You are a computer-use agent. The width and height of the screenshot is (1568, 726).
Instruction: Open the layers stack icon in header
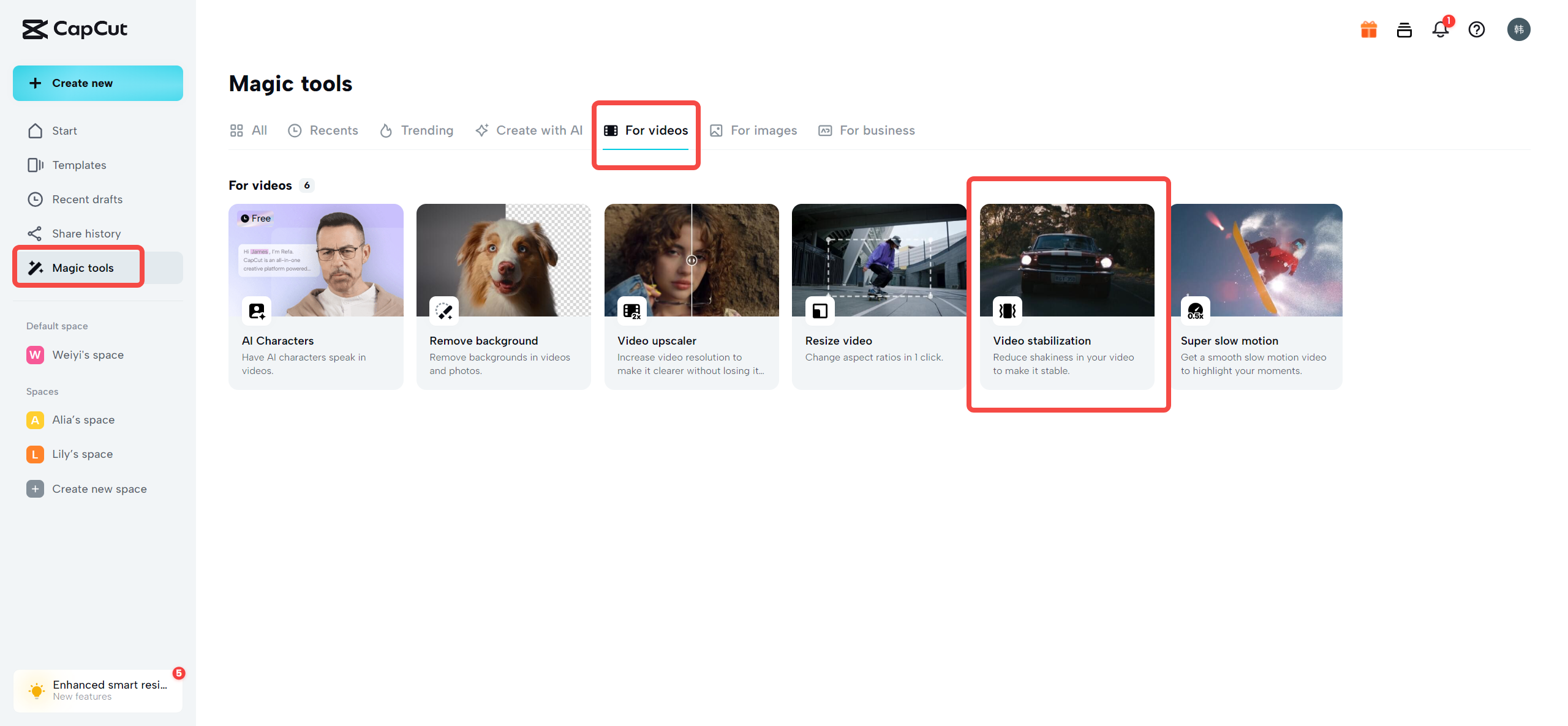tap(1404, 29)
